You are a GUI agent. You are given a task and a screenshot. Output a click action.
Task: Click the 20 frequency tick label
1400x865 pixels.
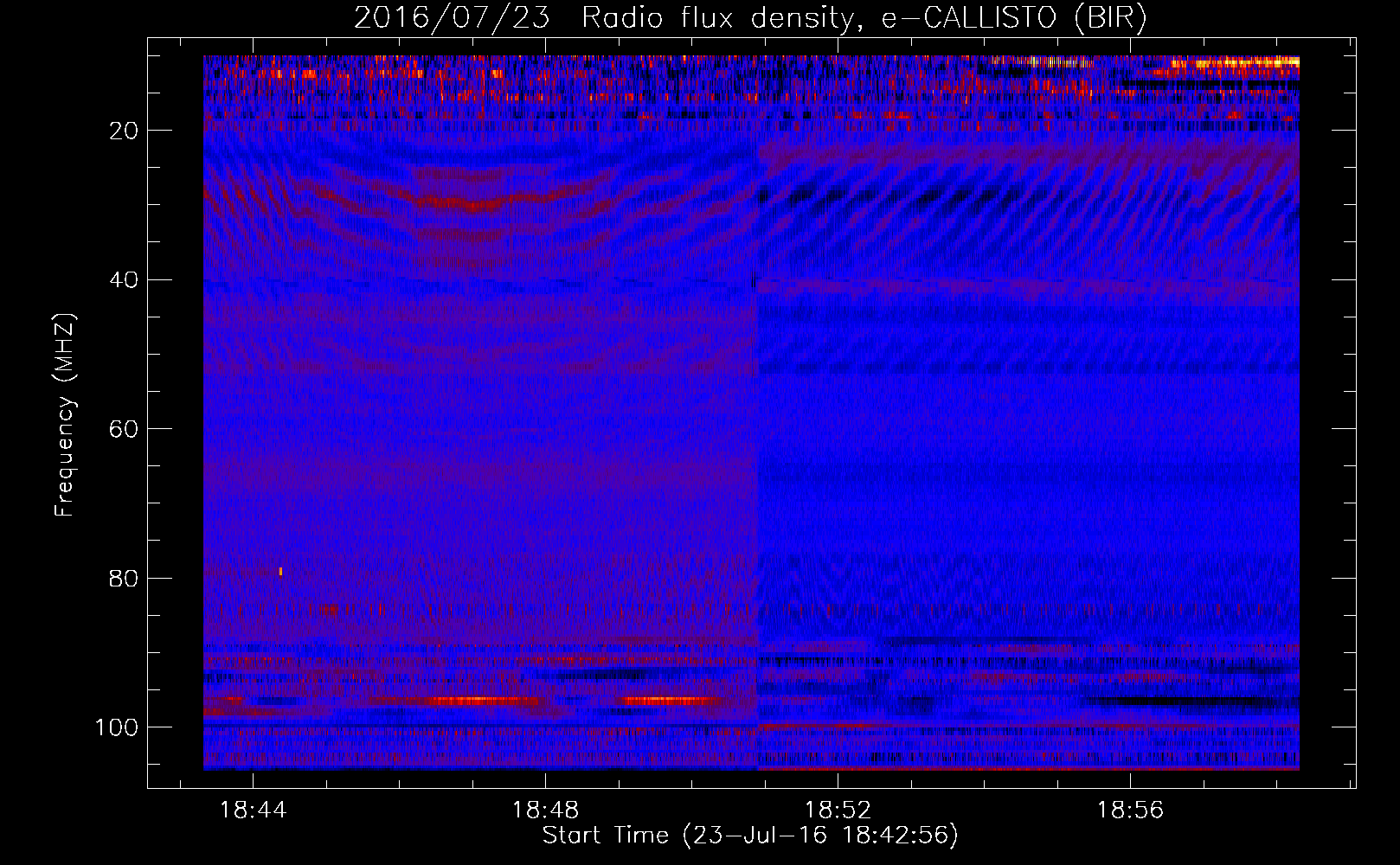[124, 131]
